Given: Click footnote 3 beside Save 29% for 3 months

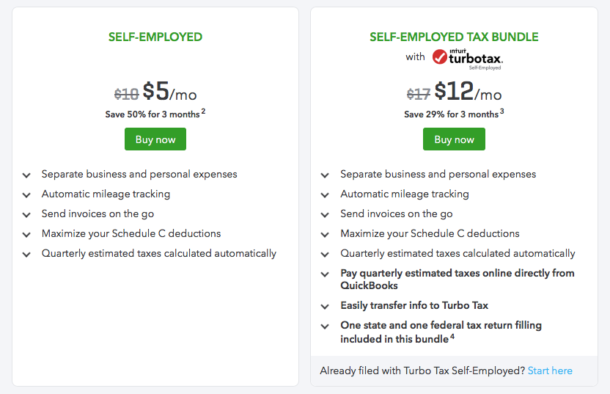Looking at the screenshot, I should (x=502, y=111).
